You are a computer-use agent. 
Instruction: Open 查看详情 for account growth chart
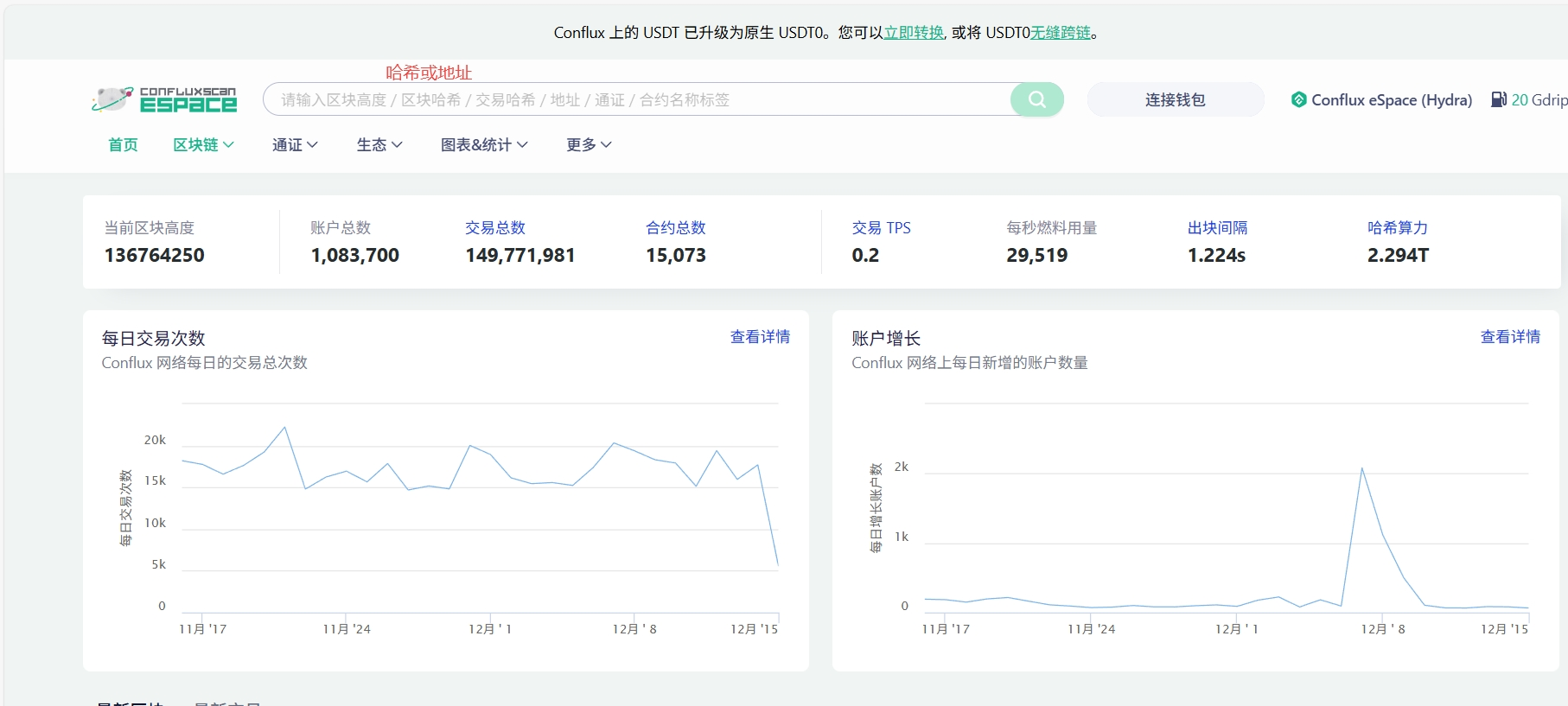[x=1510, y=337]
